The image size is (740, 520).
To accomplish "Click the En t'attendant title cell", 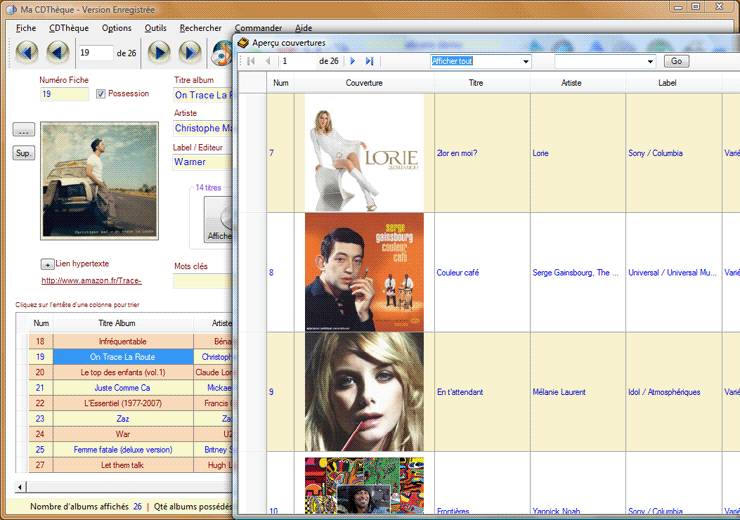I will [x=482, y=392].
